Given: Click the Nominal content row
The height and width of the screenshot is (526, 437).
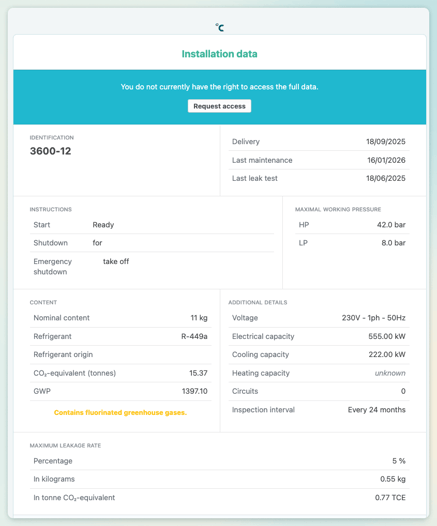Looking at the screenshot, I should (120, 318).
